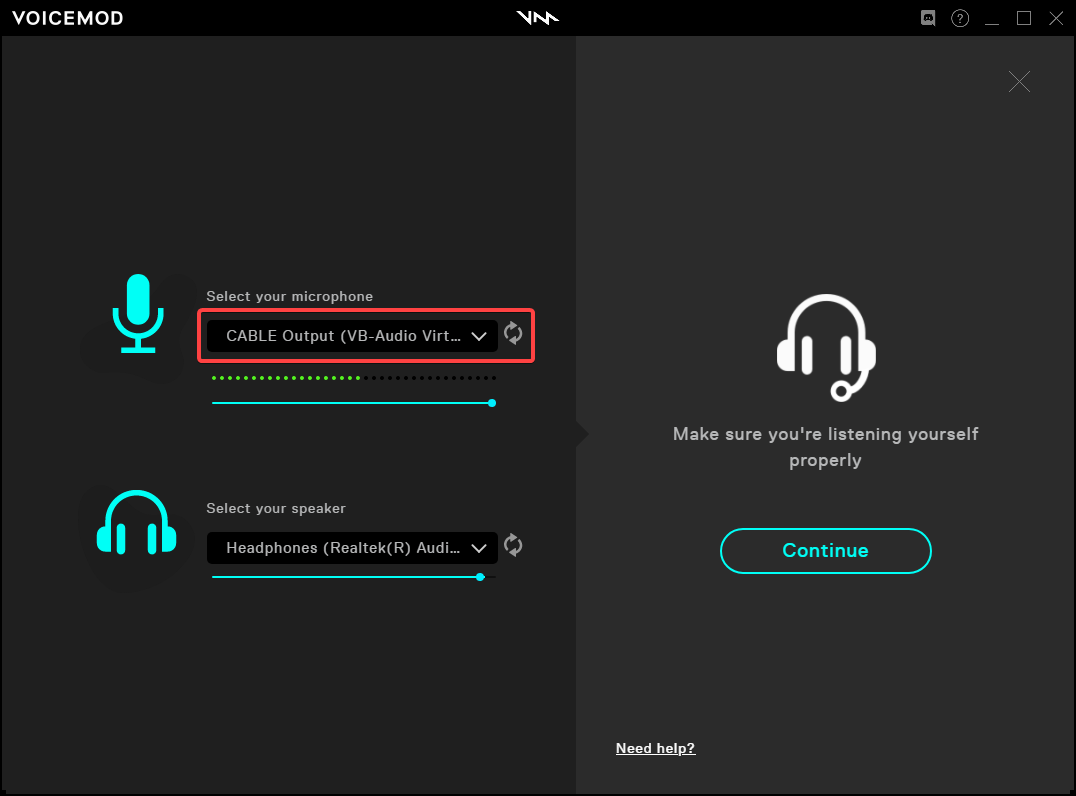Open the Discord icon in title bar
Viewport: 1076px width, 796px height.
point(928,18)
